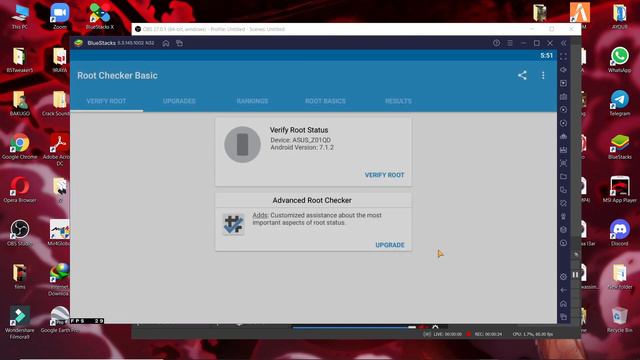This screenshot has height=360, width=640.
Task: Open the Discord desktop shortcut
Action: tap(620, 233)
